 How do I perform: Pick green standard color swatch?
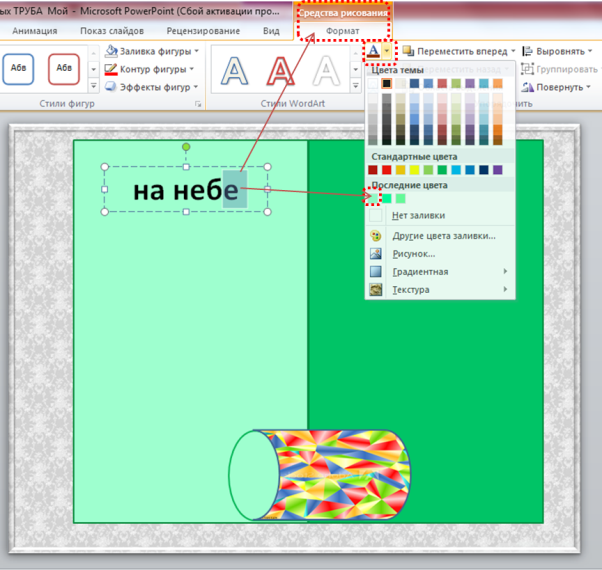[x=442, y=170]
